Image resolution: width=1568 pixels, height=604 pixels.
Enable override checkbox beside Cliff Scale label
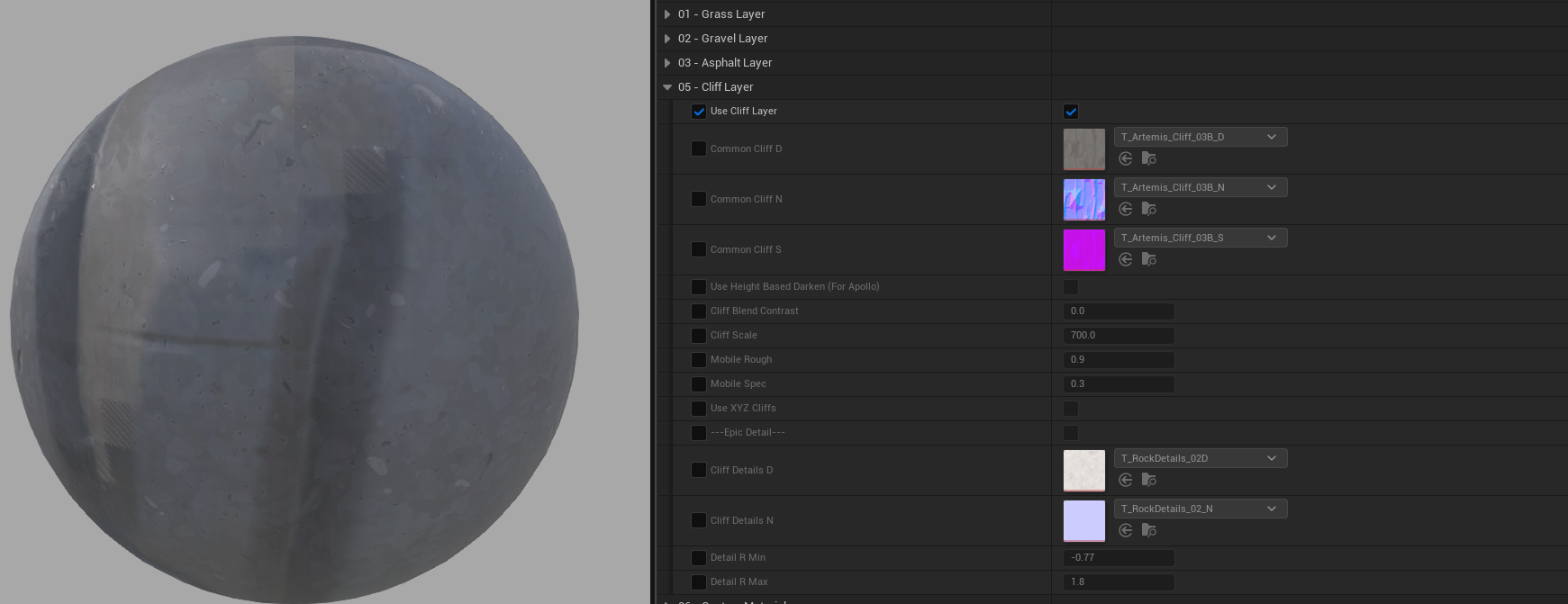pos(699,336)
